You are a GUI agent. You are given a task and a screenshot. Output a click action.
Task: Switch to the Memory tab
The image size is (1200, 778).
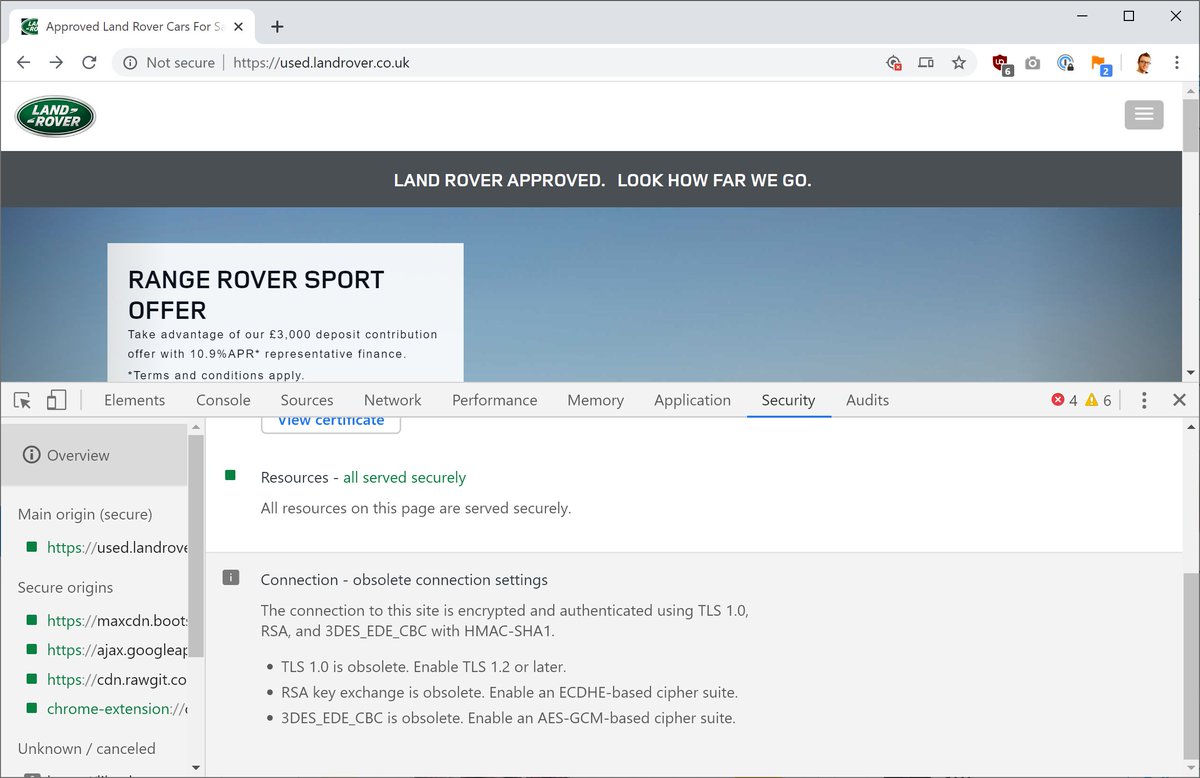coord(596,400)
